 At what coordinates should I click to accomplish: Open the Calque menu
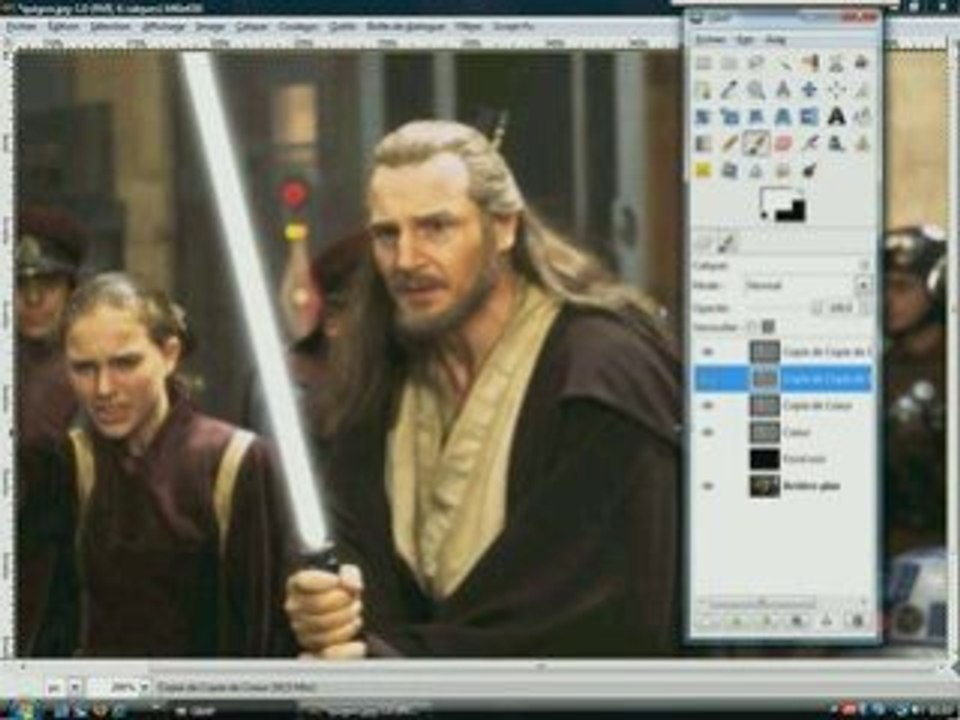point(252,27)
